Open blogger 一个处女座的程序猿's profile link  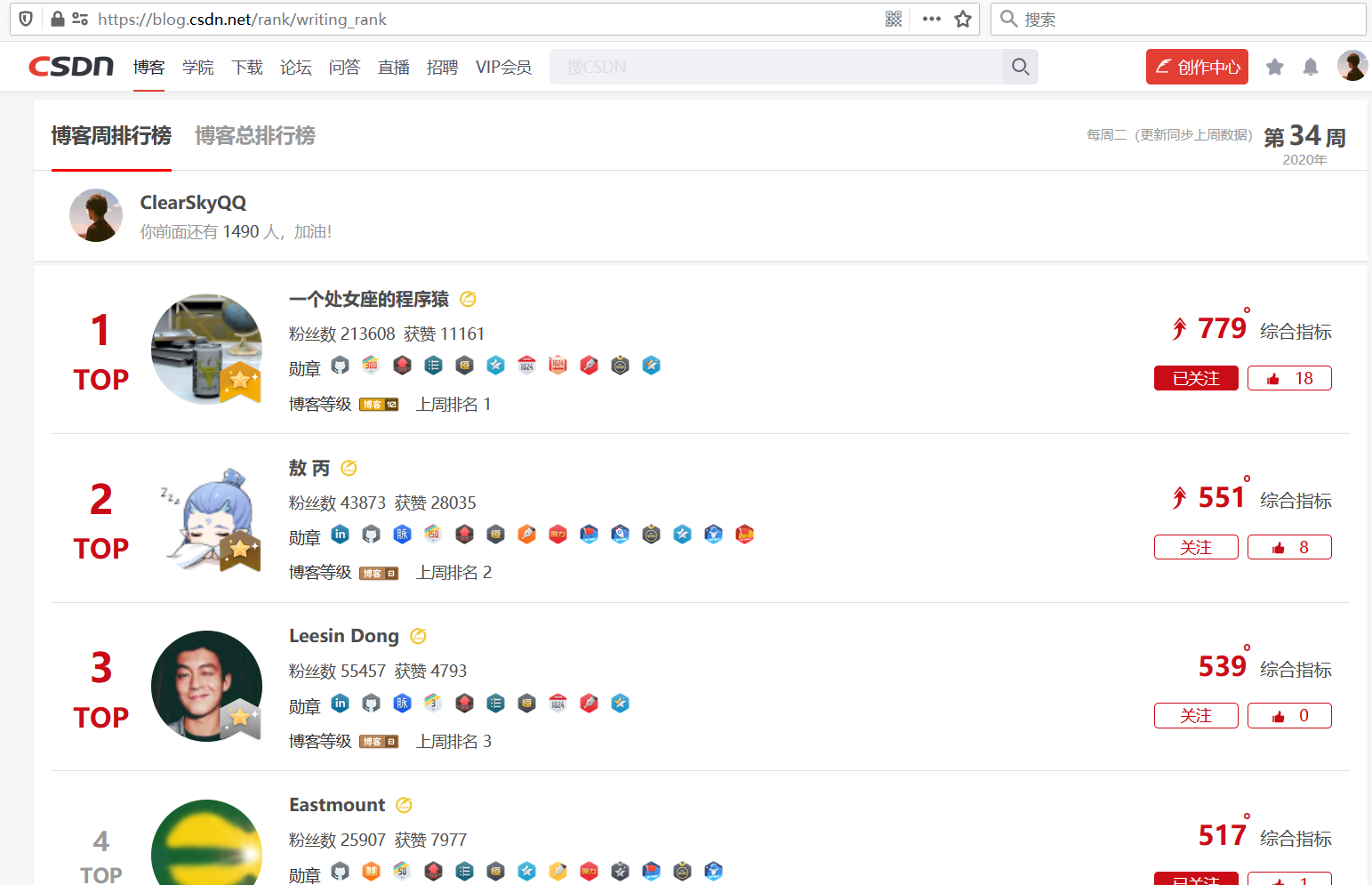coord(369,299)
